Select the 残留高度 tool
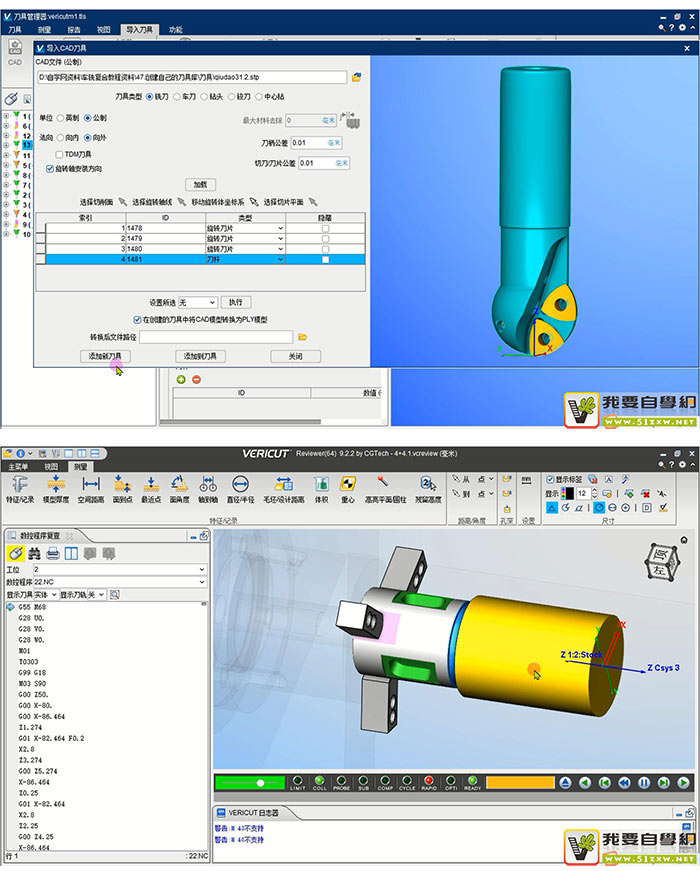This screenshot has height=871, width=700. point(428,489)
